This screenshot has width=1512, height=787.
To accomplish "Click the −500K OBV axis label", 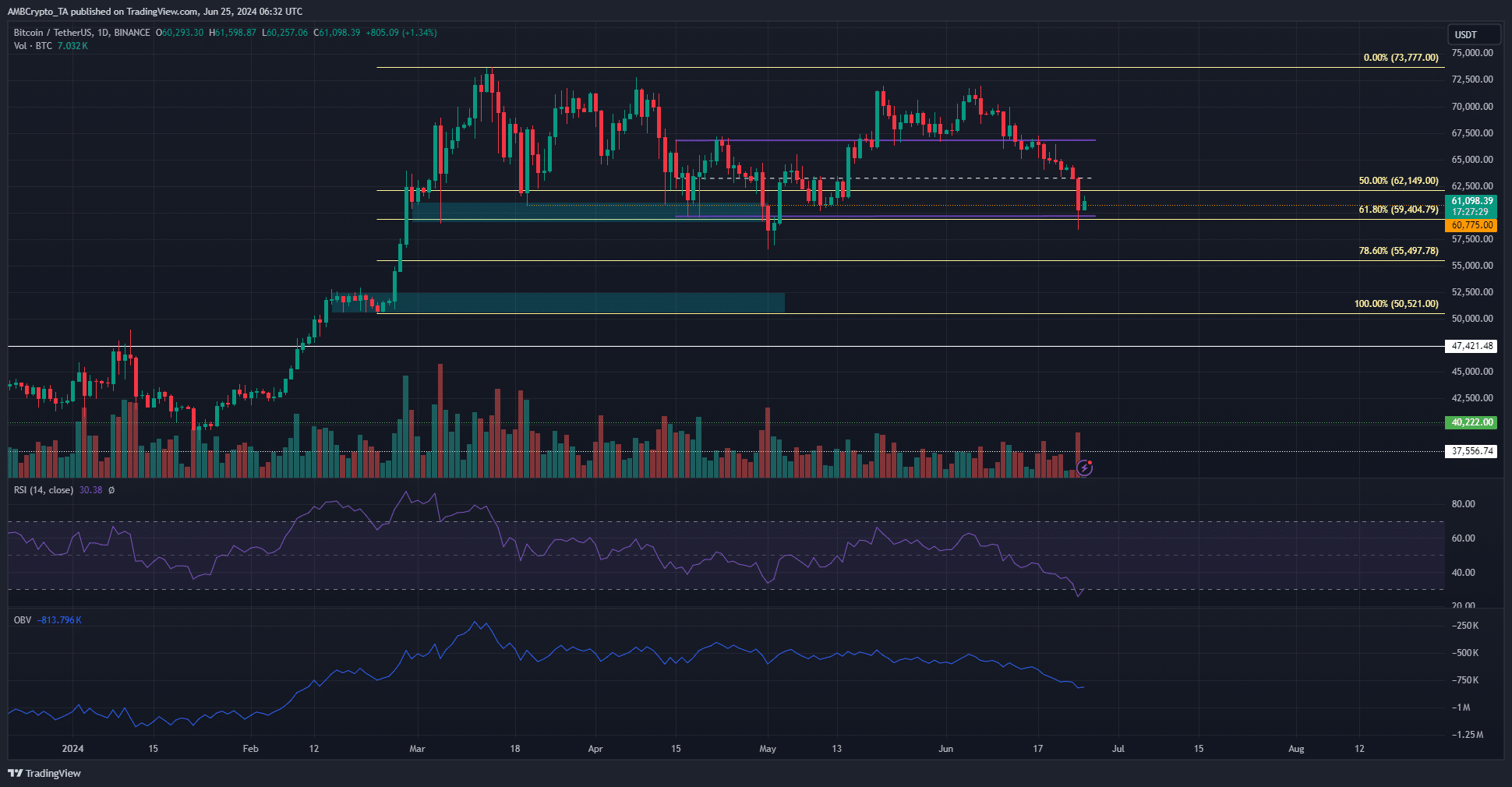I will [1465, 653].
